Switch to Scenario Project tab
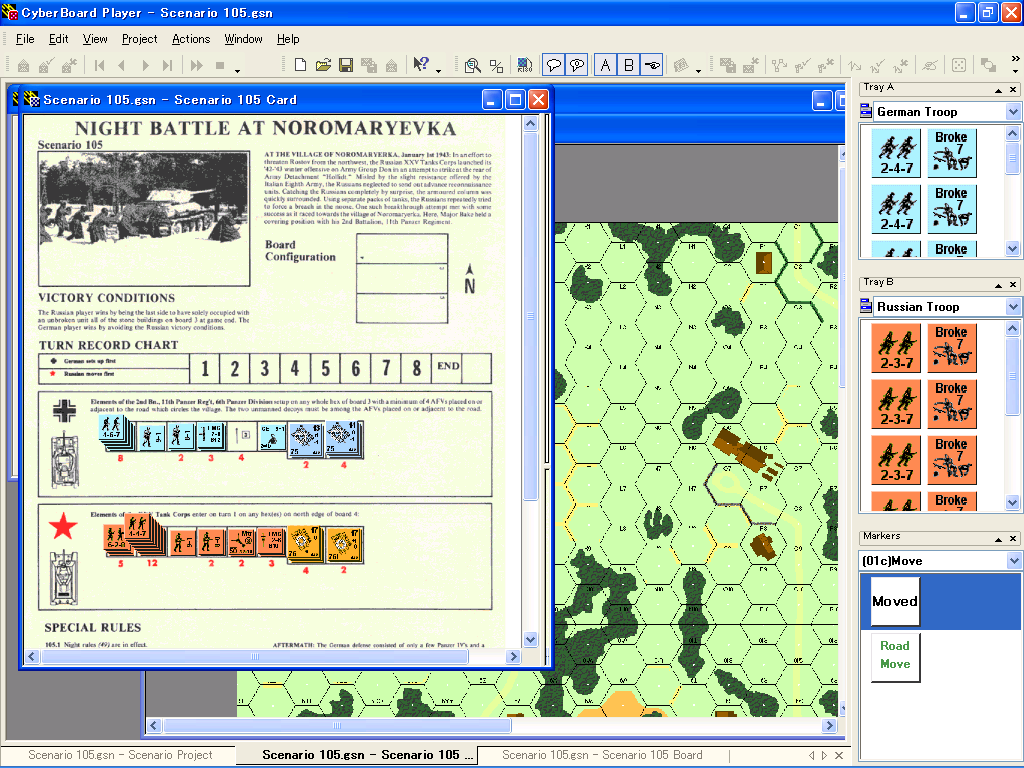 point(120,755)
